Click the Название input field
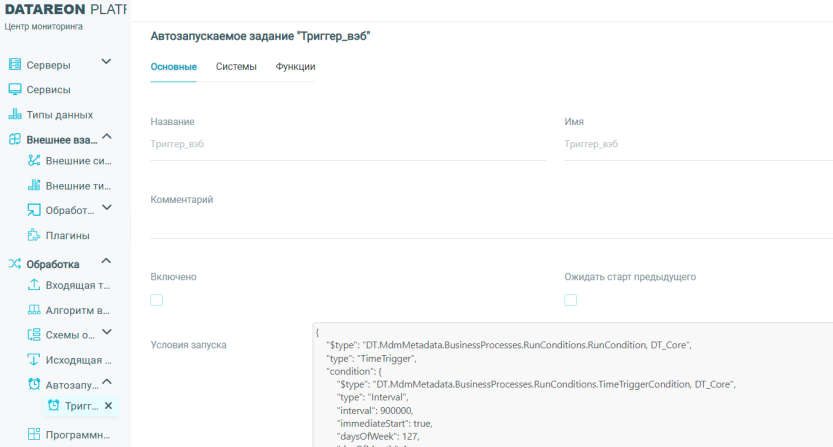 347,144
